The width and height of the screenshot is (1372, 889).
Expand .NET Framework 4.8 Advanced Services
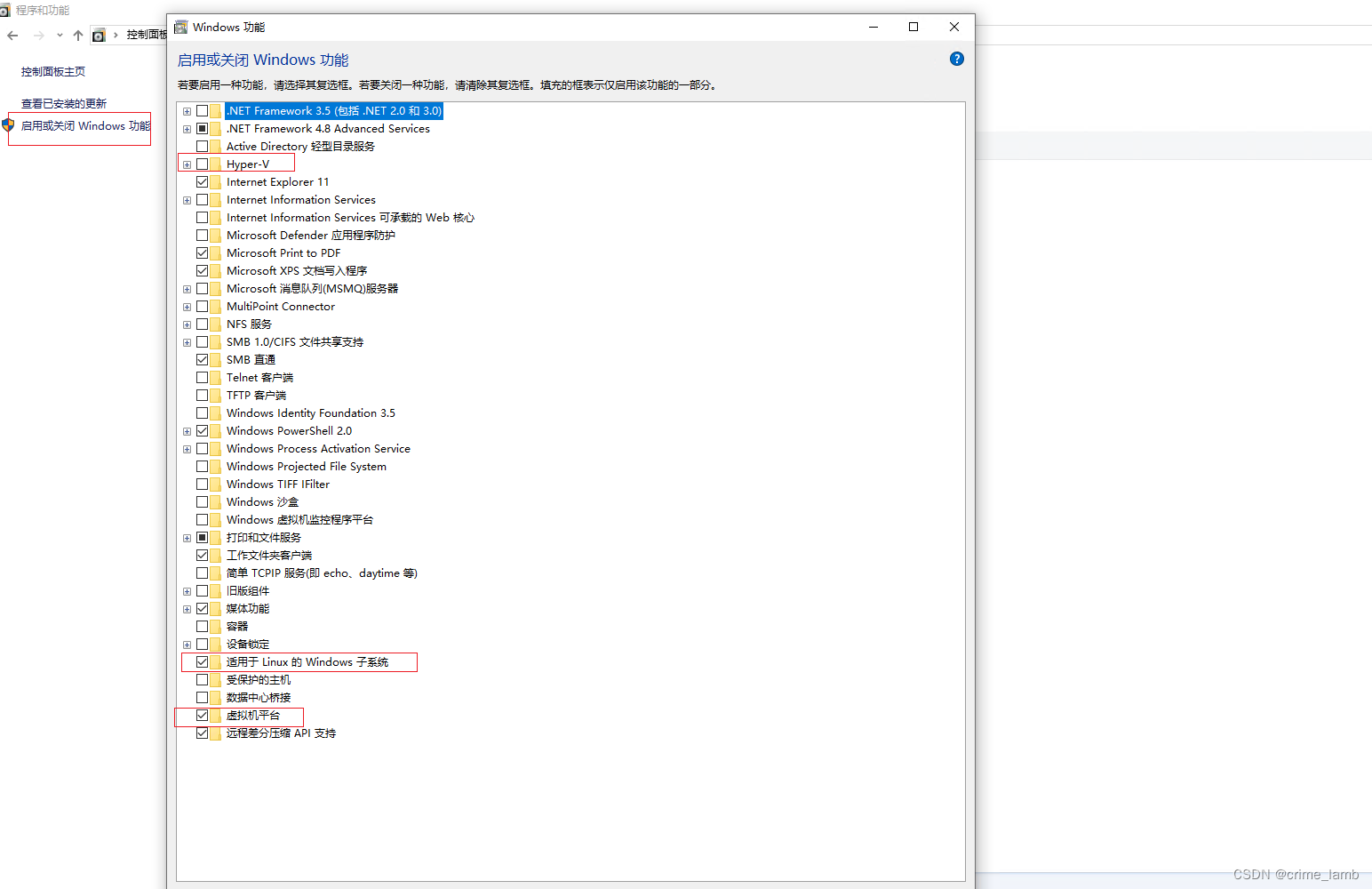click(x=187, y=129)
